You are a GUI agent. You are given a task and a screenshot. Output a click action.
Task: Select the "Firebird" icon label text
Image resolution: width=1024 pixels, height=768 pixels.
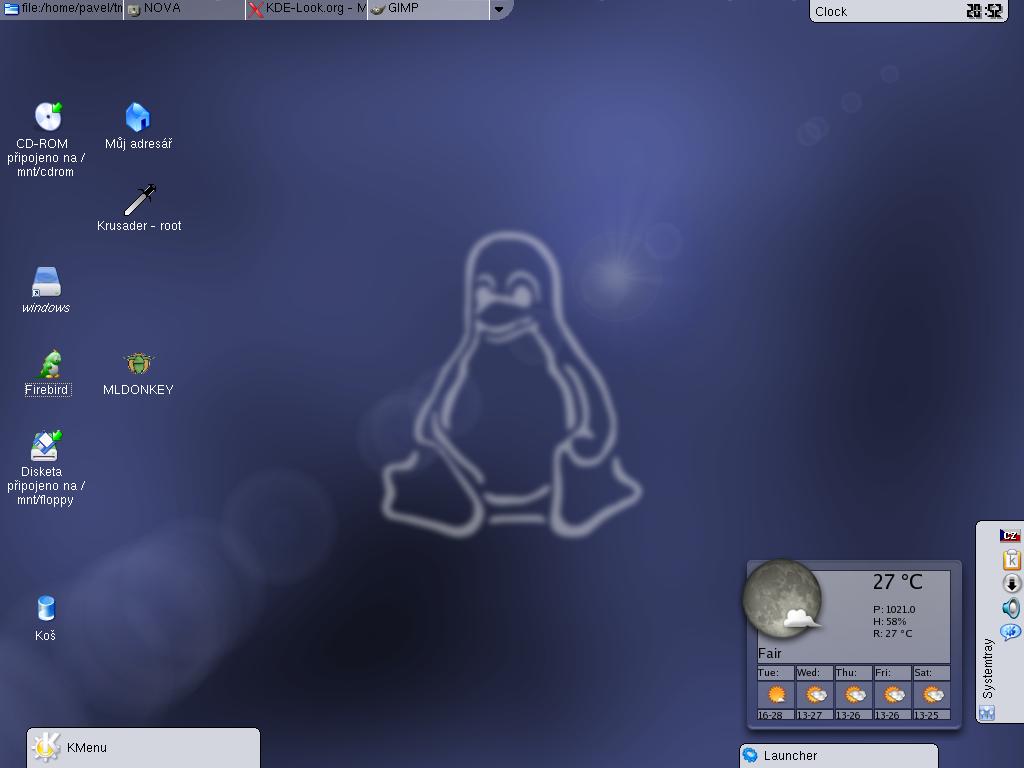pos(46,390)
